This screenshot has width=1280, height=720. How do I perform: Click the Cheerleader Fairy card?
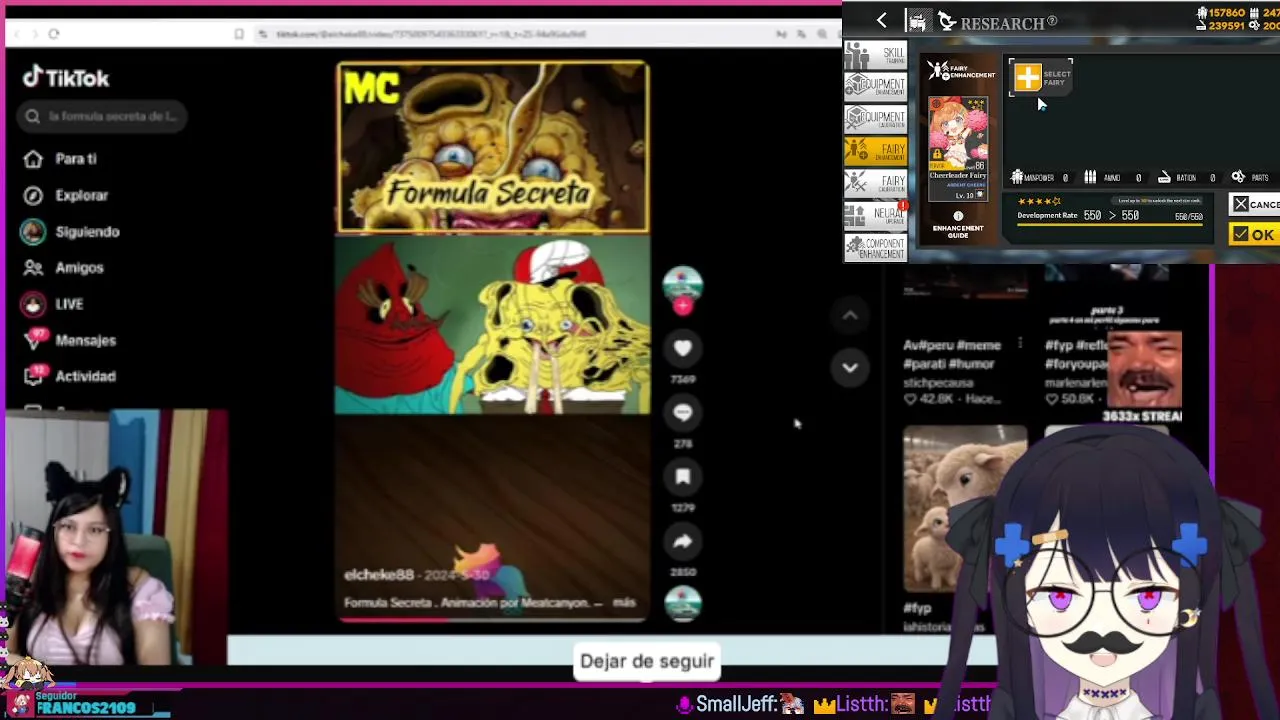point(958,149)
